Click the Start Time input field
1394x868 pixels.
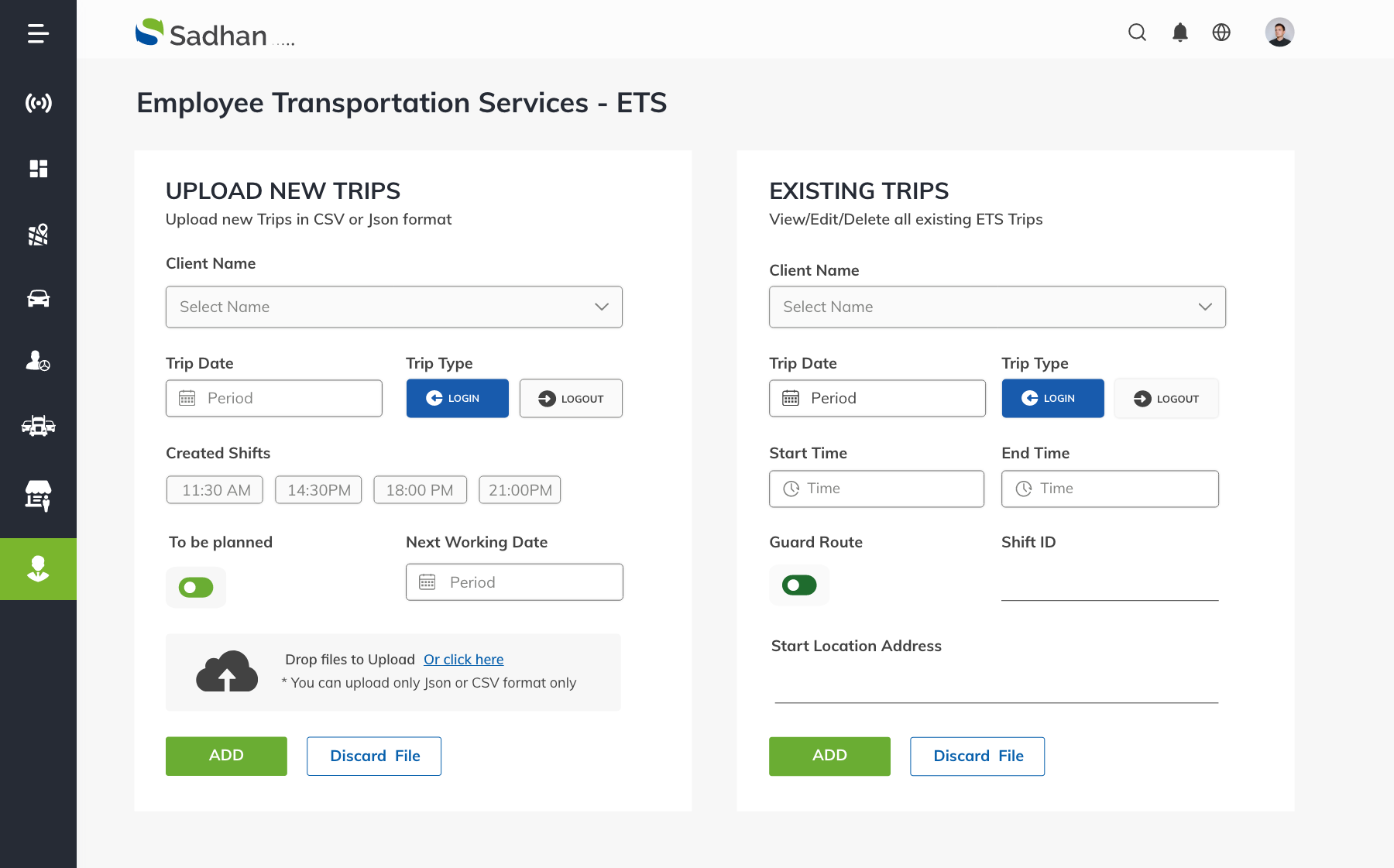[x=876, y=489]
